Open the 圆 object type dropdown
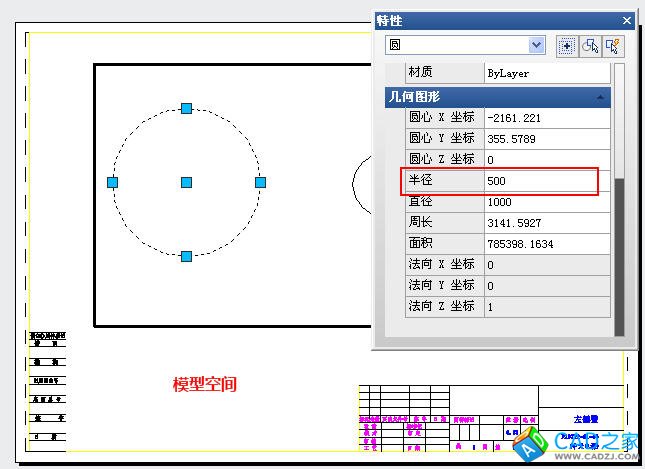The width and height of the screenshot is (645, 469). 537,46
